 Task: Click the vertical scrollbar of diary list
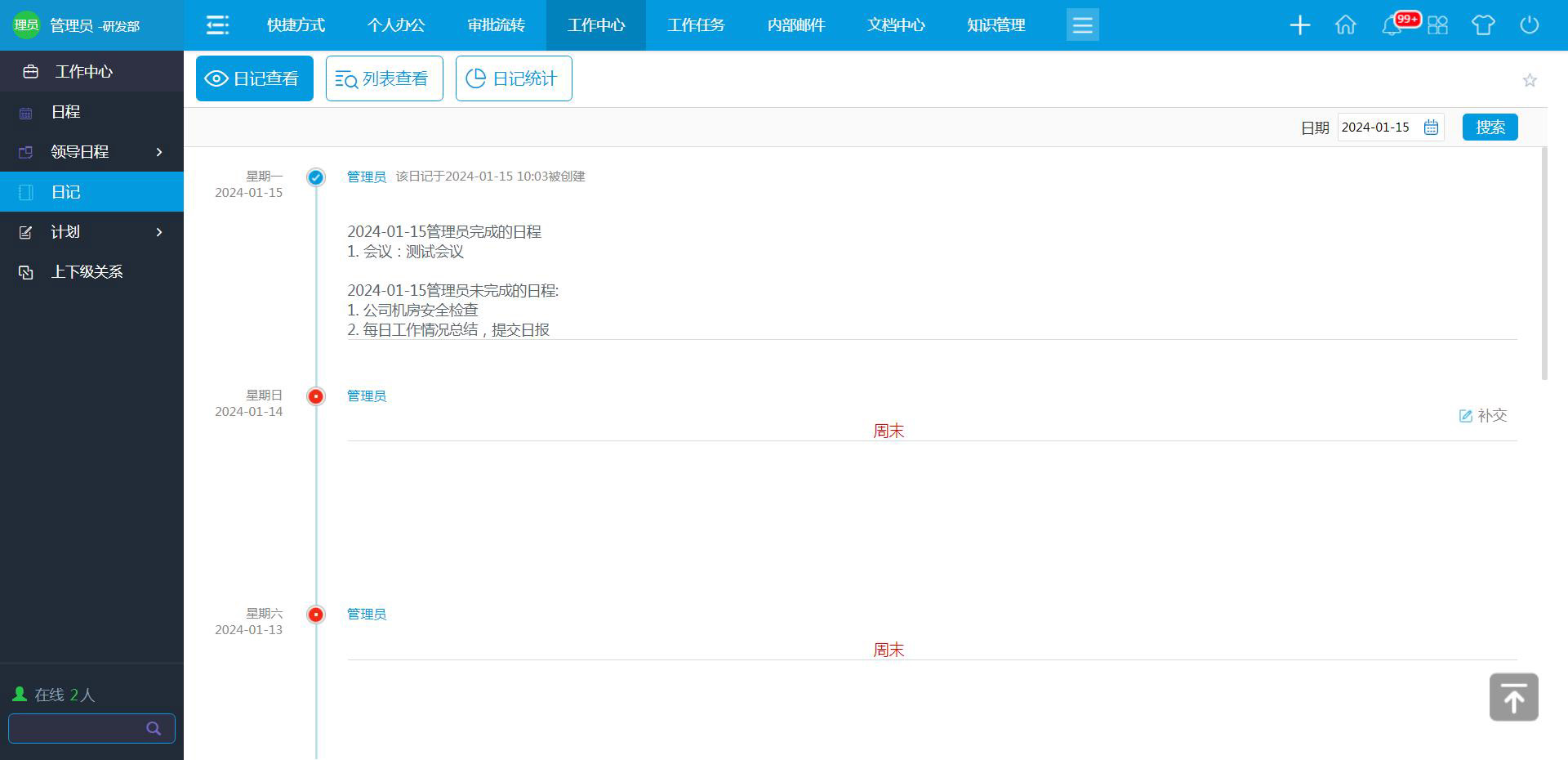pyautogui.click(x=1543, y=263)
